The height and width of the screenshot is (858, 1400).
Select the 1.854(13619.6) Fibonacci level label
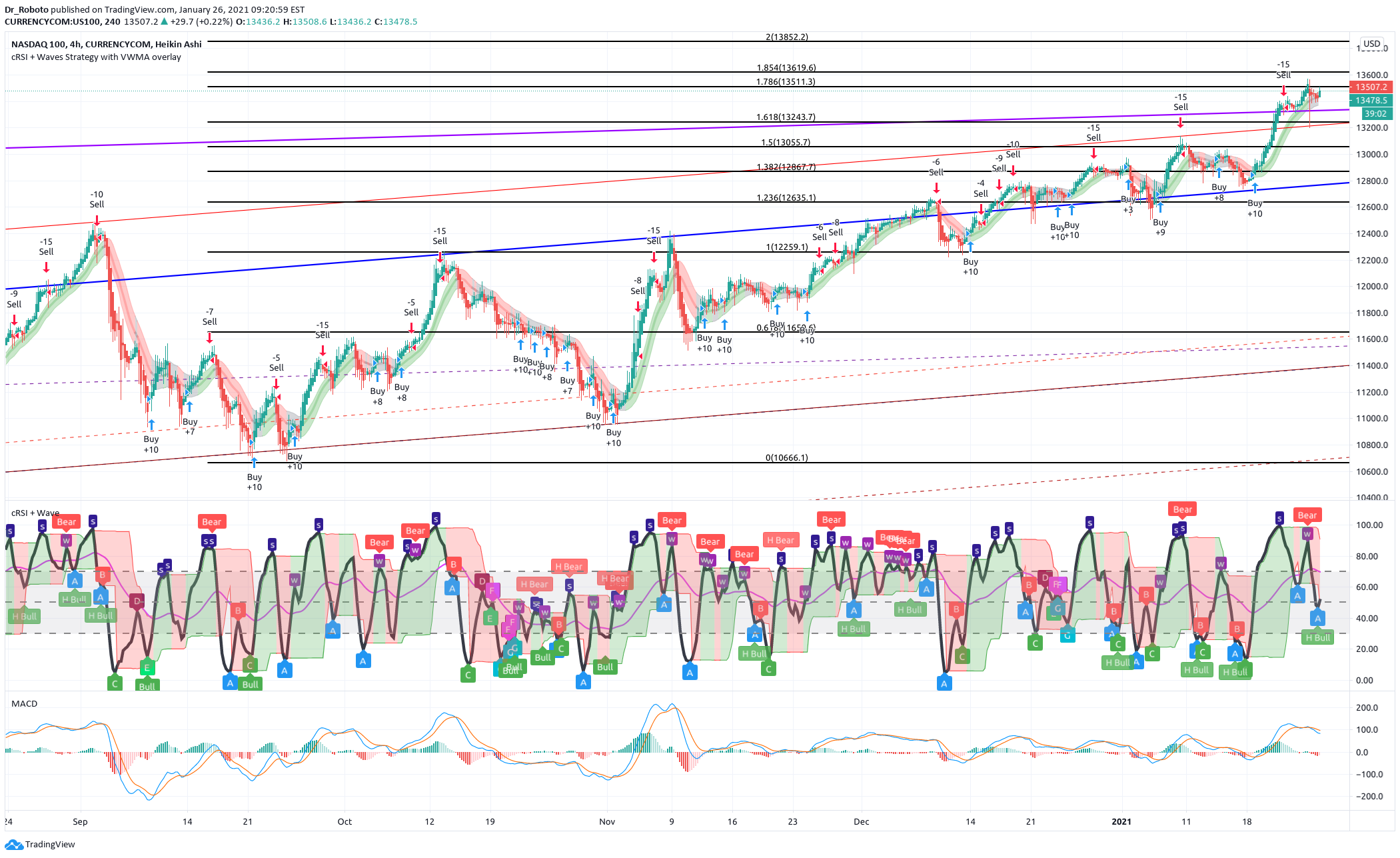pyautogui.click(x=786, y=67)
